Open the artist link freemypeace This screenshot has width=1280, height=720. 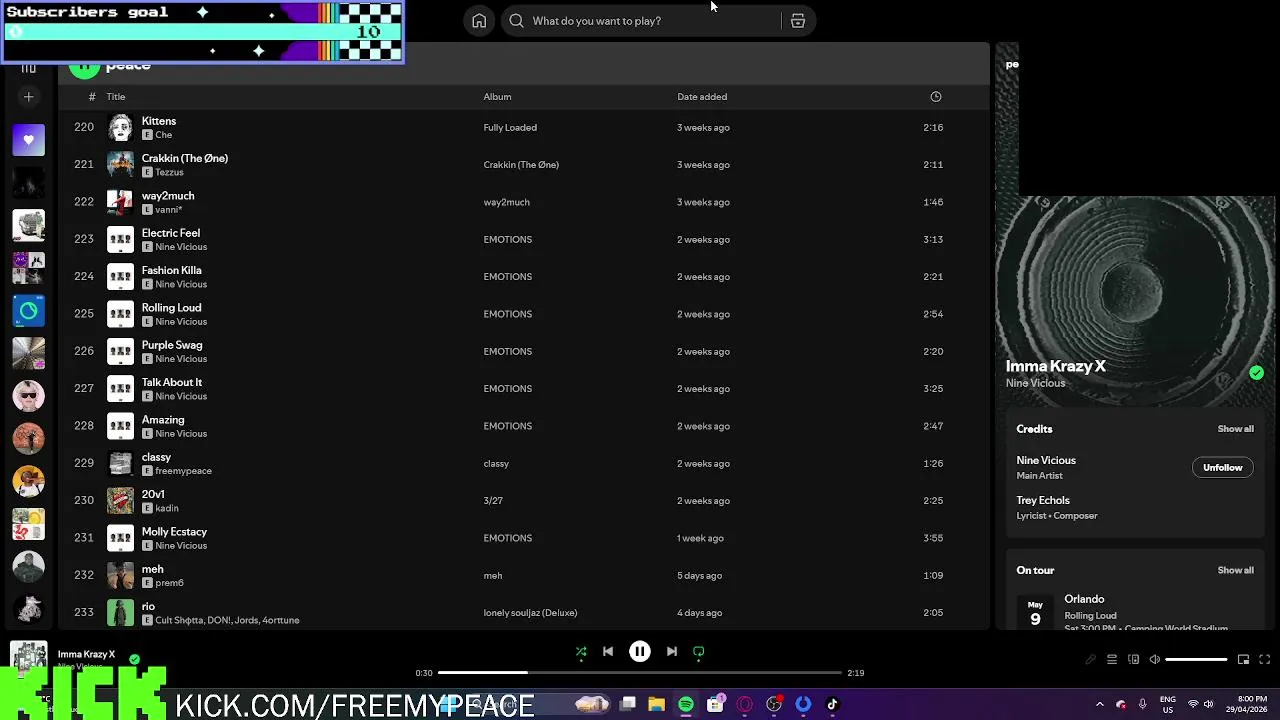183,471
